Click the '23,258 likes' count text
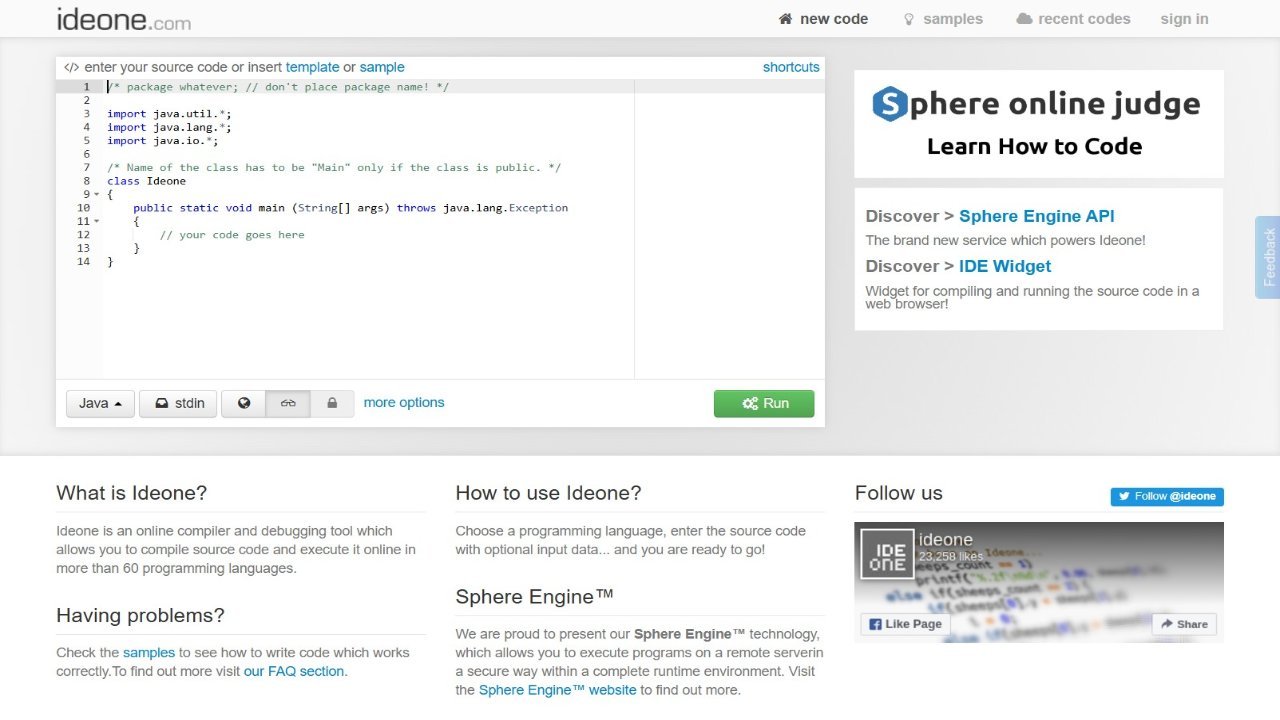Image resolution: width=1280 pixels, height=720 pixels. click(x=951, y=557)
